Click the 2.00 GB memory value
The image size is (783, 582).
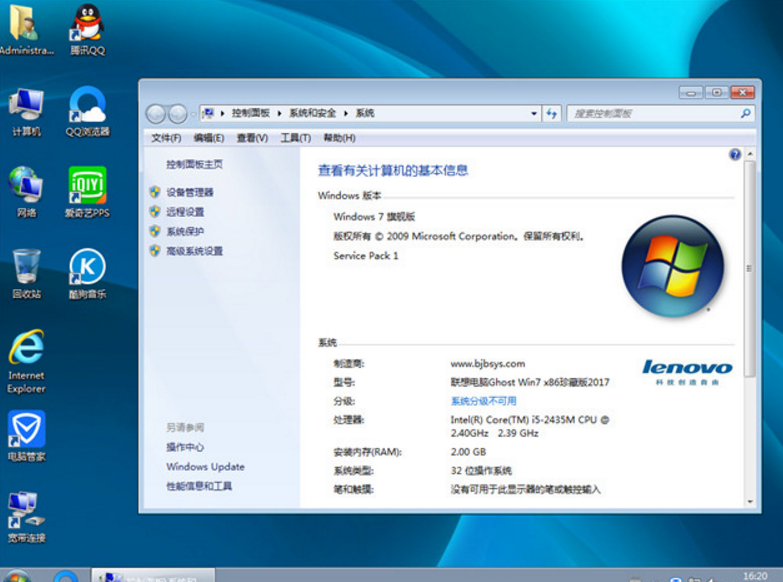(x=468, y=452)
